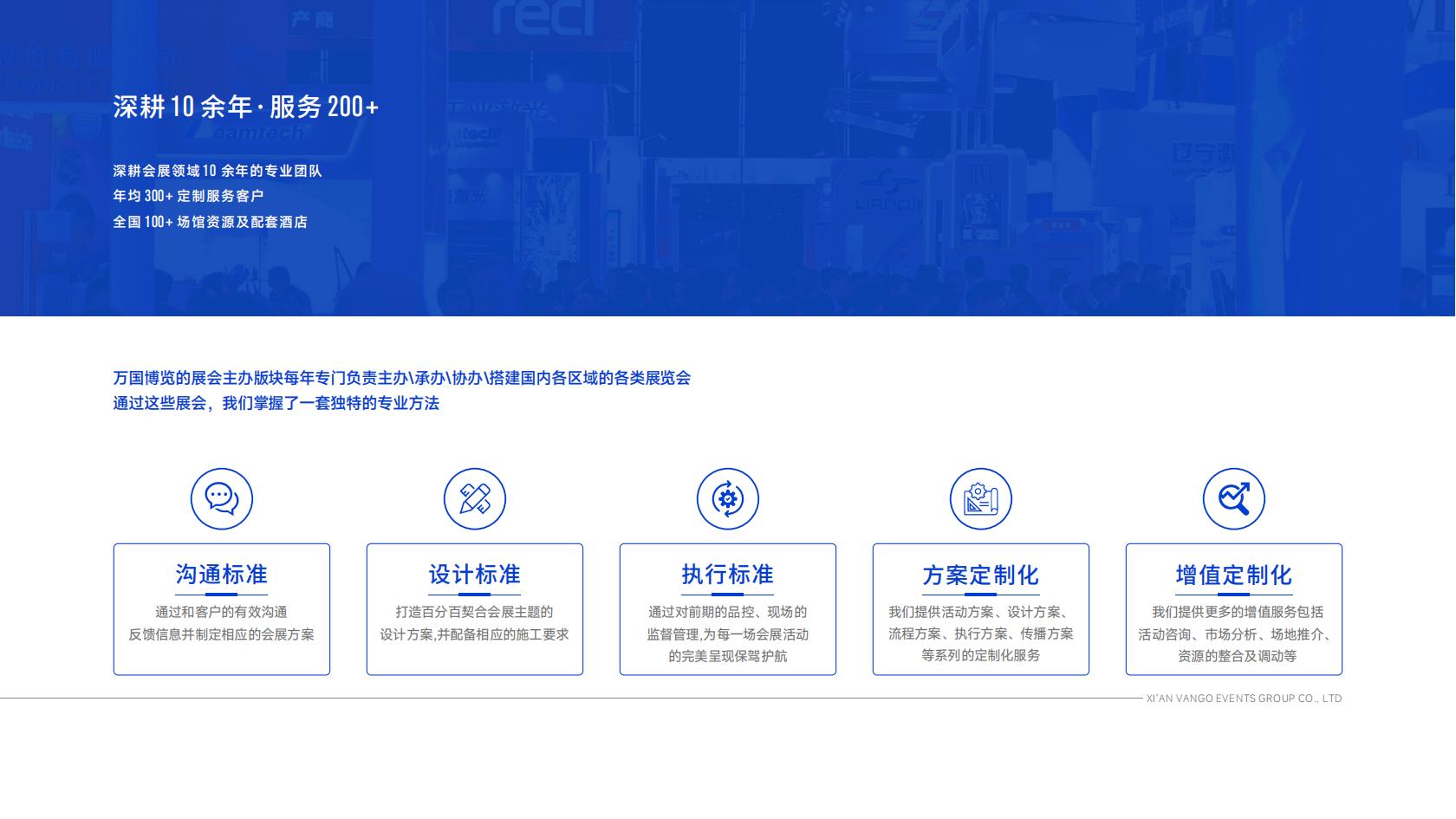Select the 方案定制化 card heading
Image resolution: width=1456 pixels, height=819 pixels.
(x=981, y=575)
